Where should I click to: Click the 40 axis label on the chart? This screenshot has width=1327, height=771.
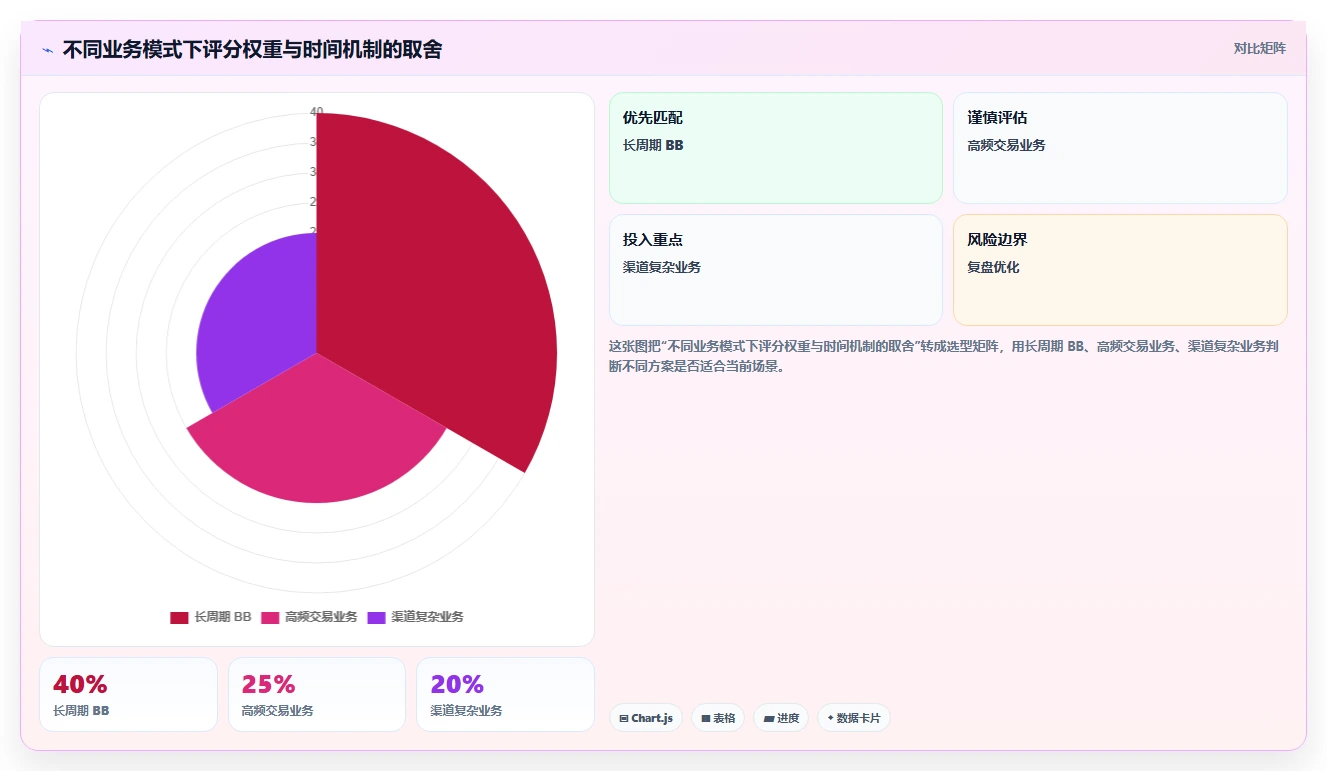coord(316,111)
